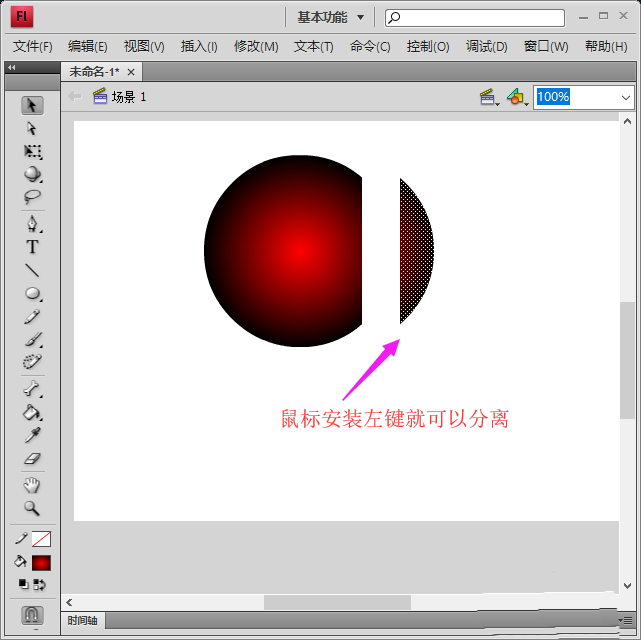Select the Line tool
Image resolution: width=641 pixels, height=640 pixels.
pyautogui.click(x=32, y=270)
